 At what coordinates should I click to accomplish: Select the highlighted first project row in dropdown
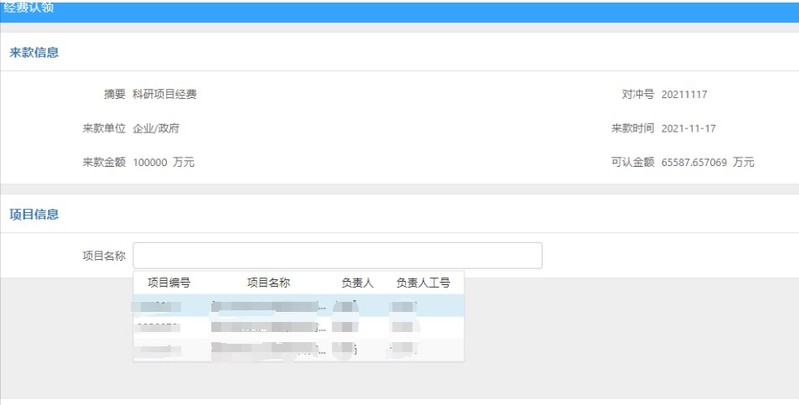pyautogui.click(x=297, y=305)
